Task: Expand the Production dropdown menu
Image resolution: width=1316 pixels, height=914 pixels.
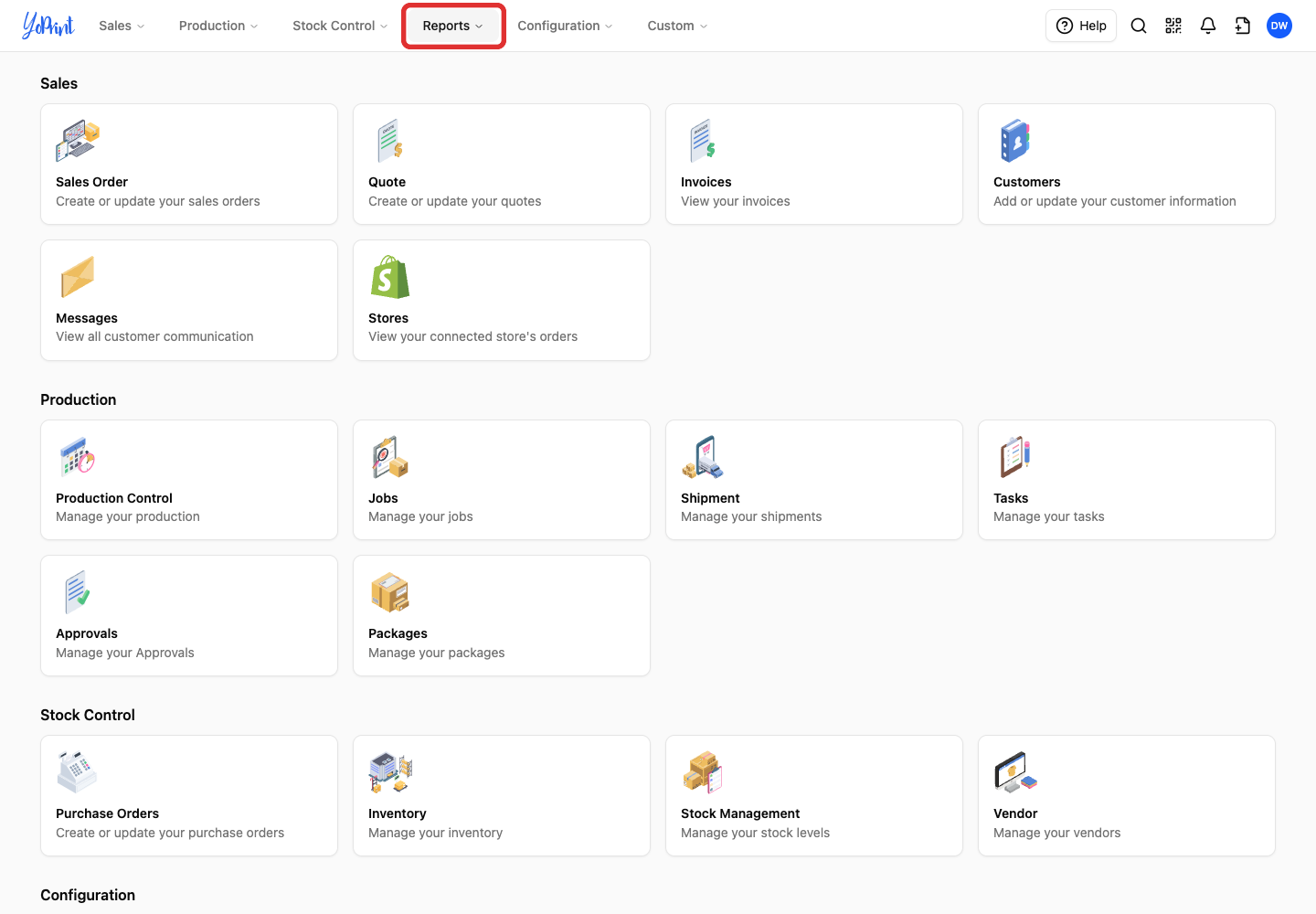Action: (218, 26)
